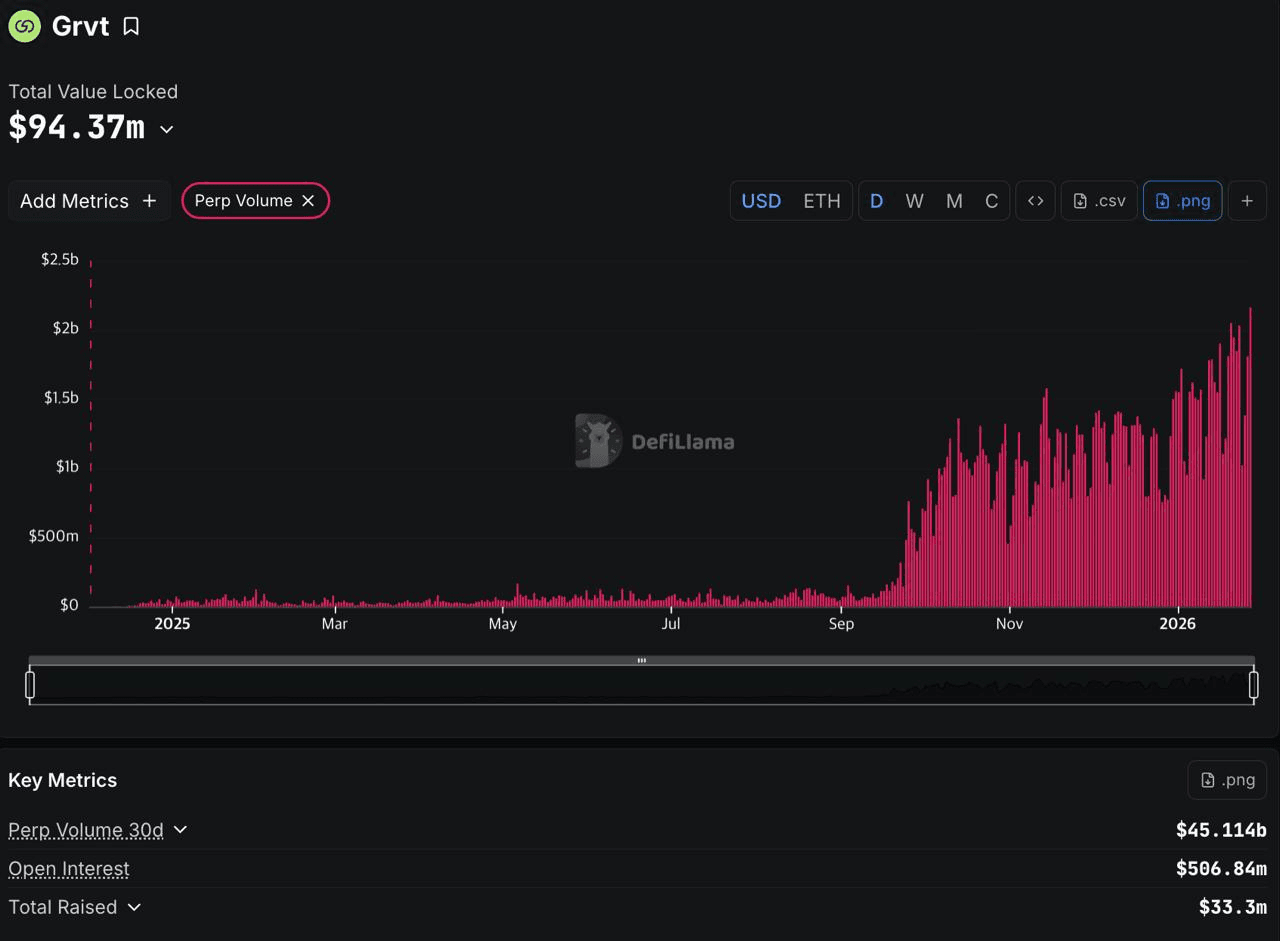Screen dimensions: 1280x941
Task: Open the embed code icon button
Action: click(x=1035, y=201)
